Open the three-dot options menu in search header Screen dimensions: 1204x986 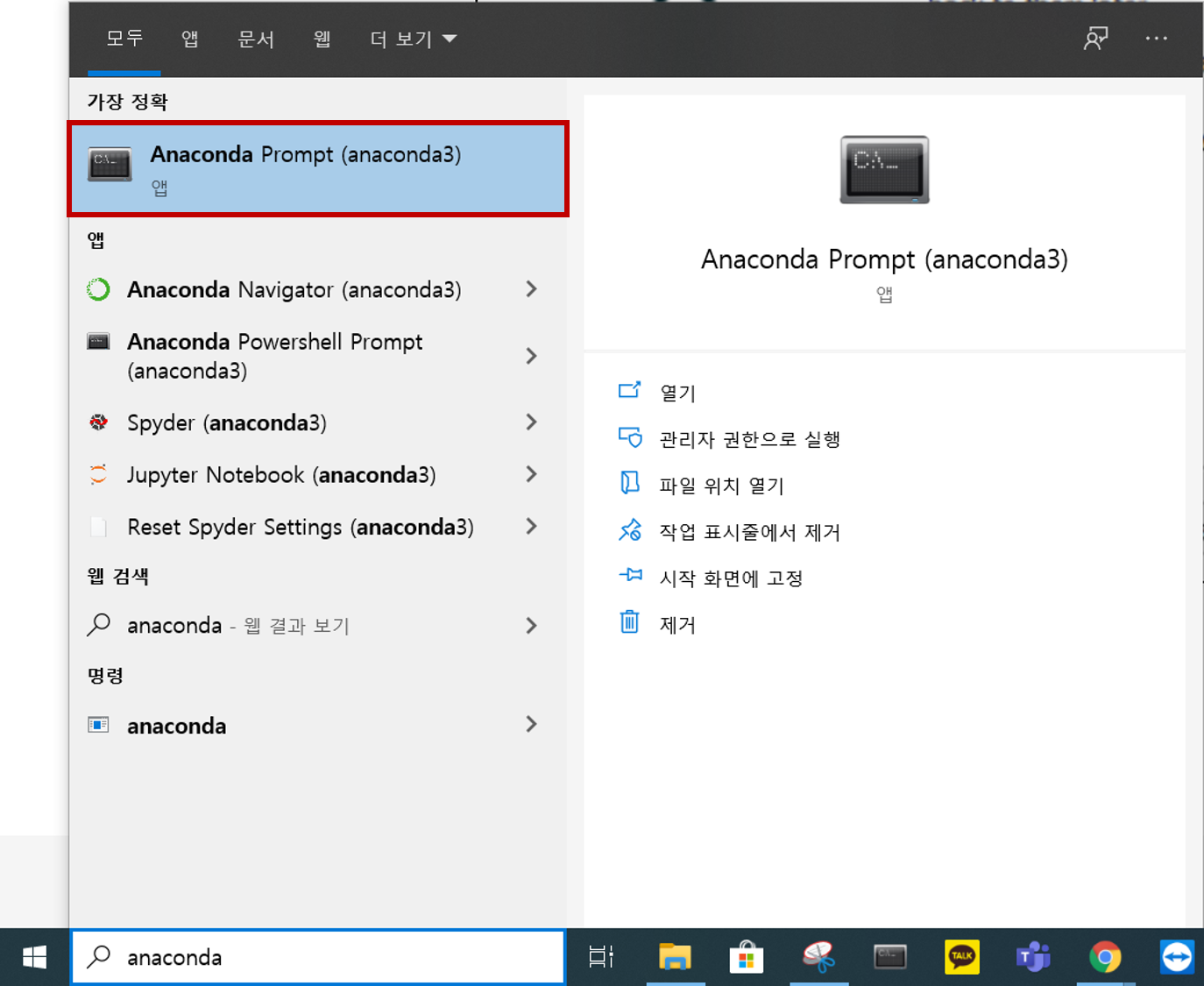pos(1156,39)
